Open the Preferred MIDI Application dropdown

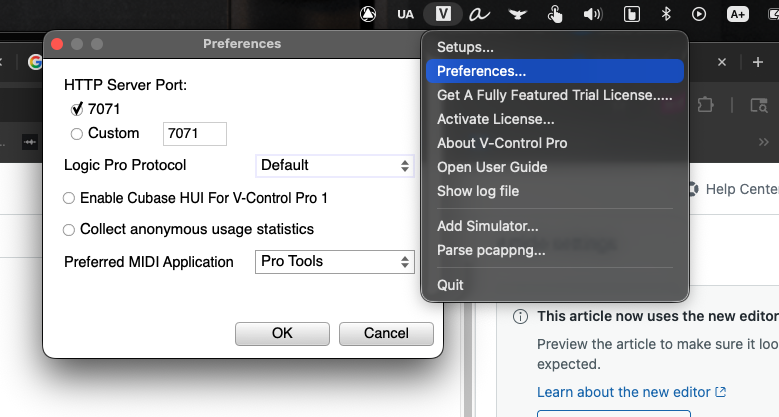tap(335, 261)
